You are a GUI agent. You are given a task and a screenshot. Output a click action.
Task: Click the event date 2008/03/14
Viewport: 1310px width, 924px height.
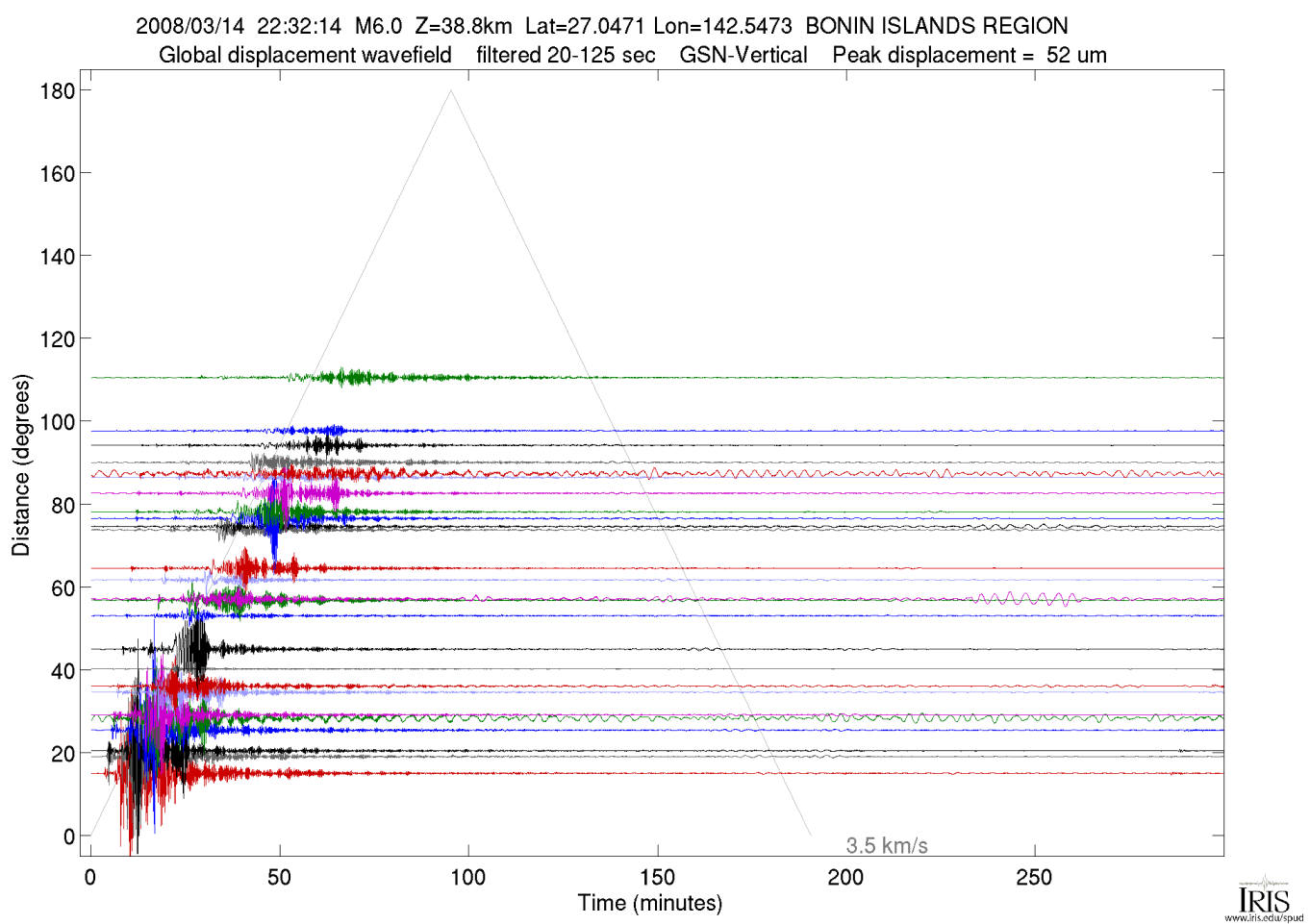point(190,26)
